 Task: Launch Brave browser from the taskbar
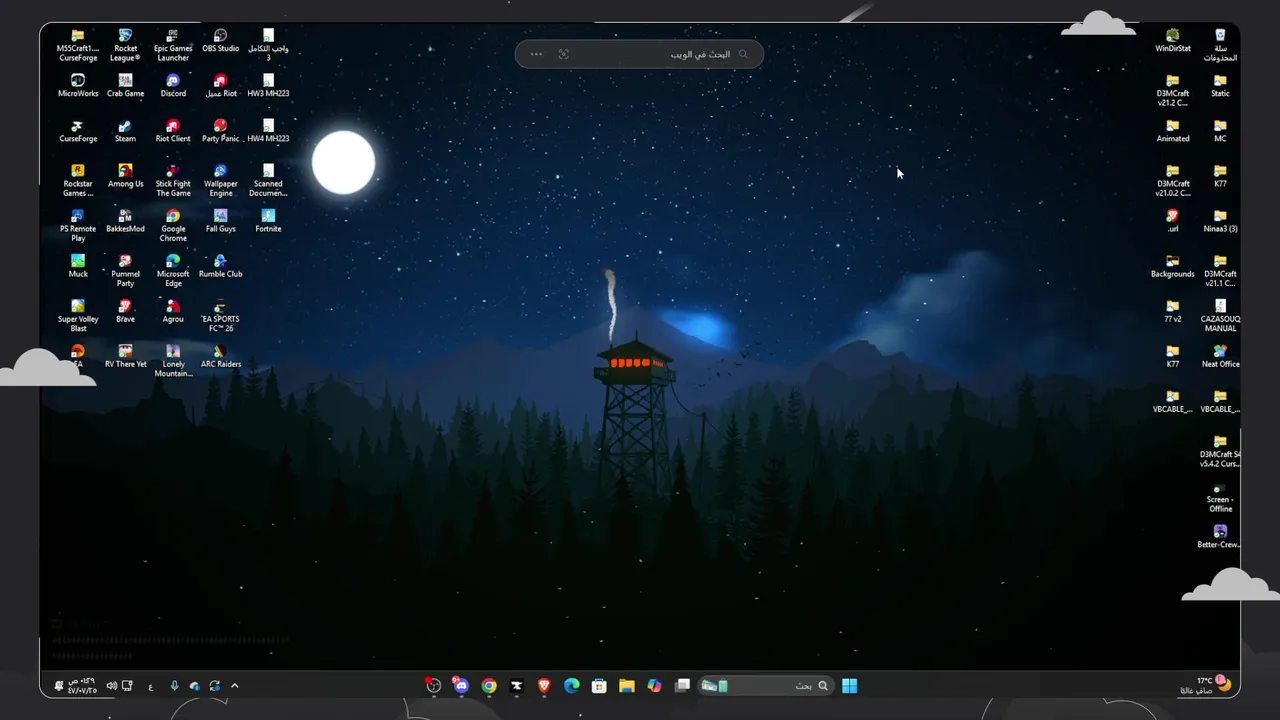coord(544,685)
